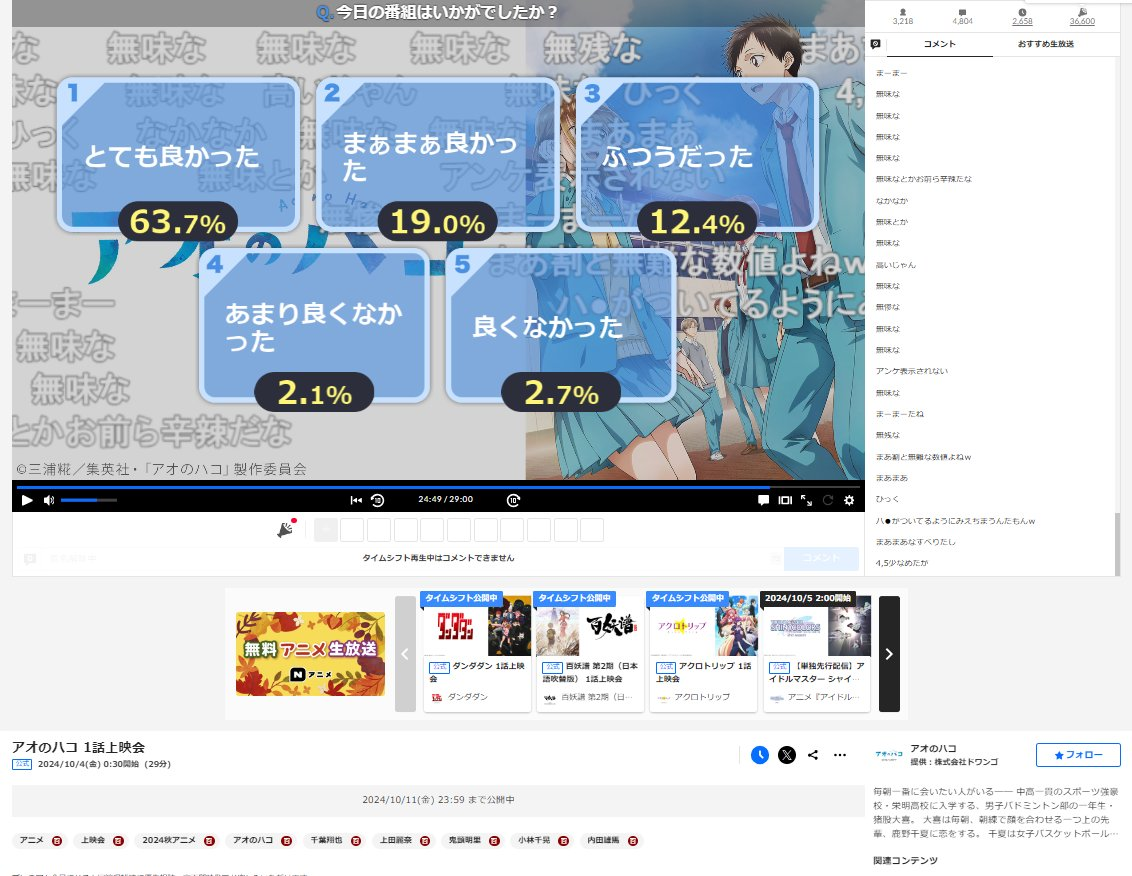Switch the player to theater mode
Screen dimensions: 1132x876
[x=785, y=500]
